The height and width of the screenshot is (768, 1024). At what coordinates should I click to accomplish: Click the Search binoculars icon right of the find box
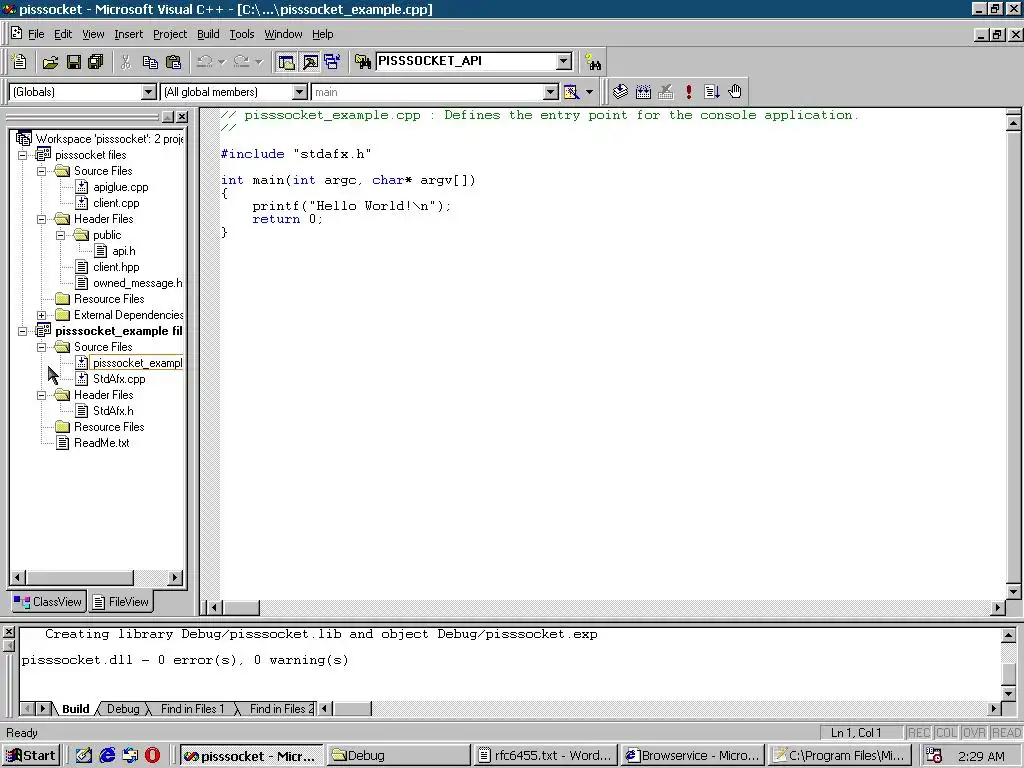tap(593, 62)
